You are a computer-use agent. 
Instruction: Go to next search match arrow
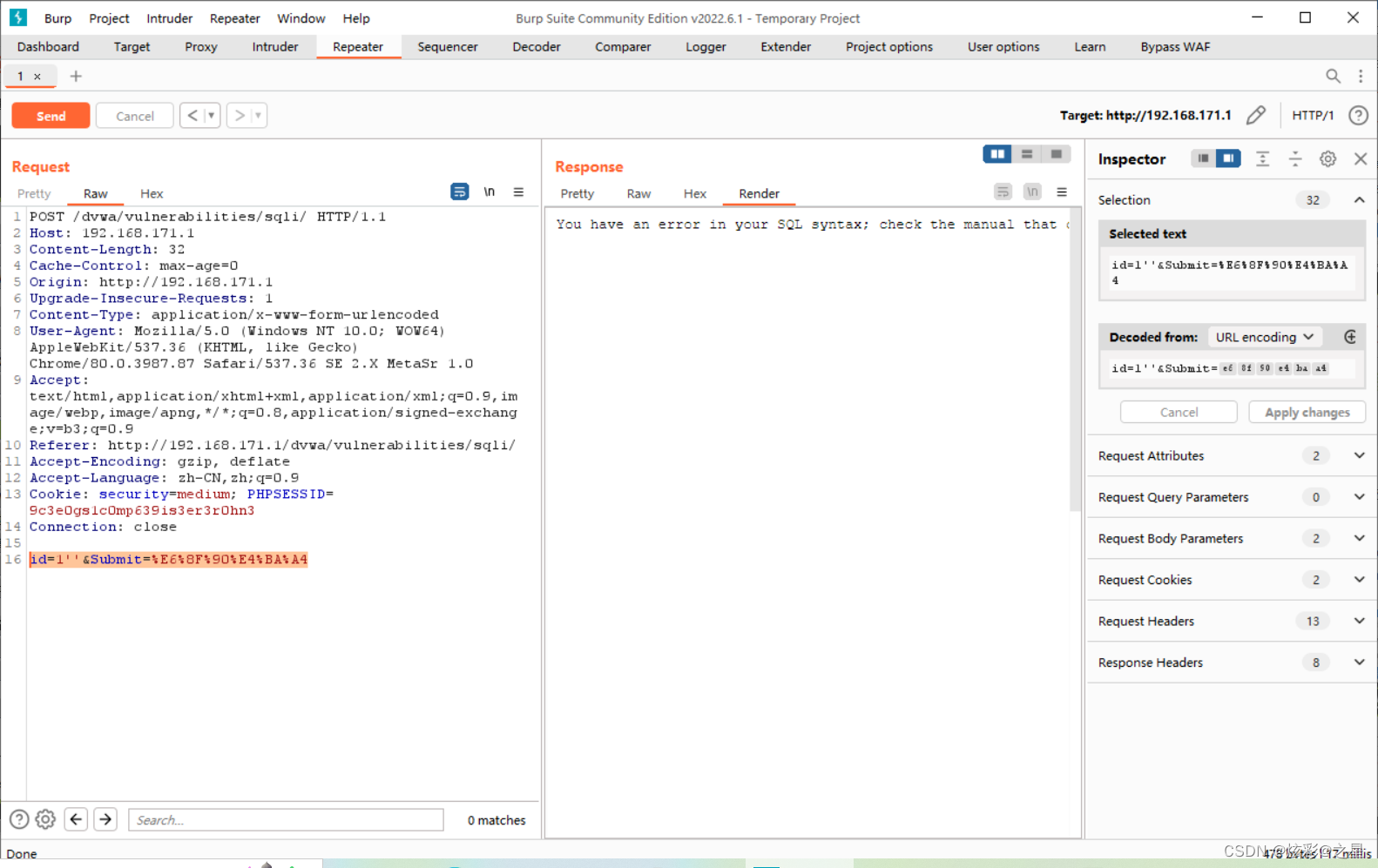click(x=105, y=819)
